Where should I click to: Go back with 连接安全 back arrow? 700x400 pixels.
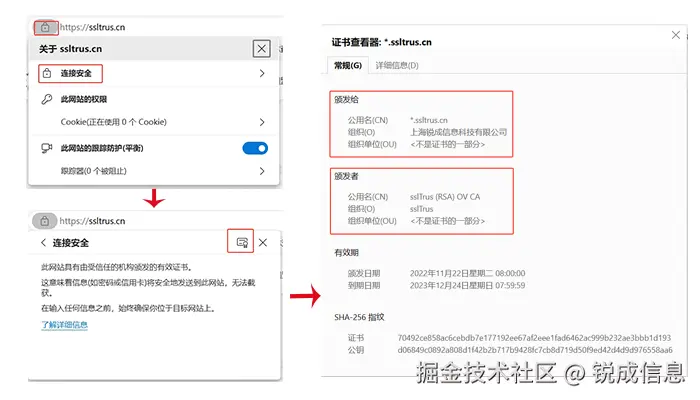43,242
